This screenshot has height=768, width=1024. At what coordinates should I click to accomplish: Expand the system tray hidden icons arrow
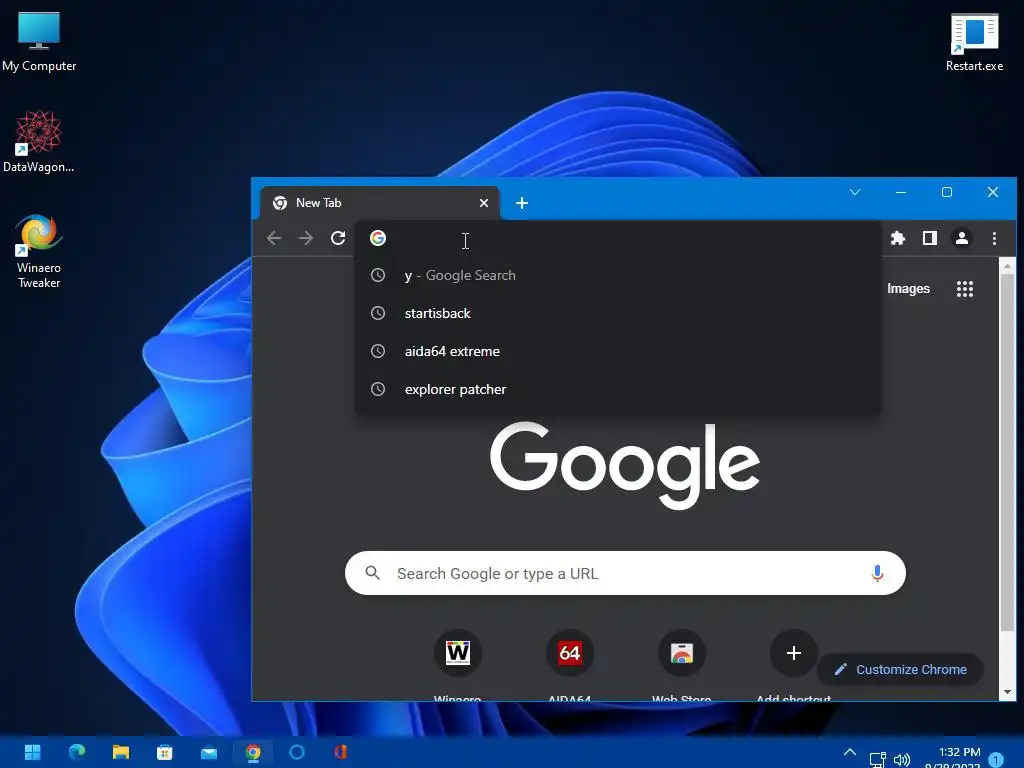click(x=850, y=752)
